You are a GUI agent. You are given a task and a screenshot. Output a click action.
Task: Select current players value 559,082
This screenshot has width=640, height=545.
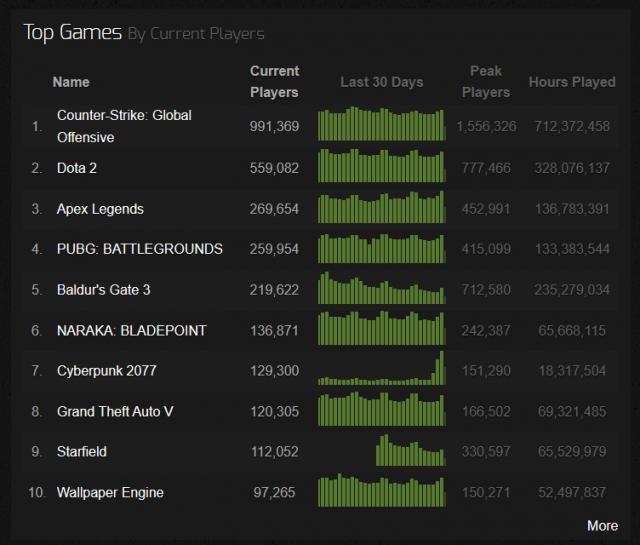pyautogui.click(x=274, y=168)
